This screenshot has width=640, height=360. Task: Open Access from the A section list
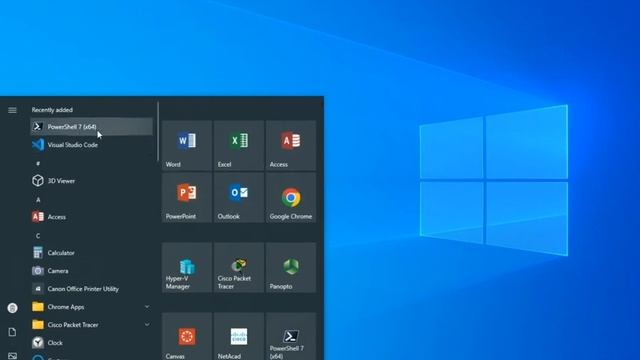pyautogui.click(x=91, y=217)
